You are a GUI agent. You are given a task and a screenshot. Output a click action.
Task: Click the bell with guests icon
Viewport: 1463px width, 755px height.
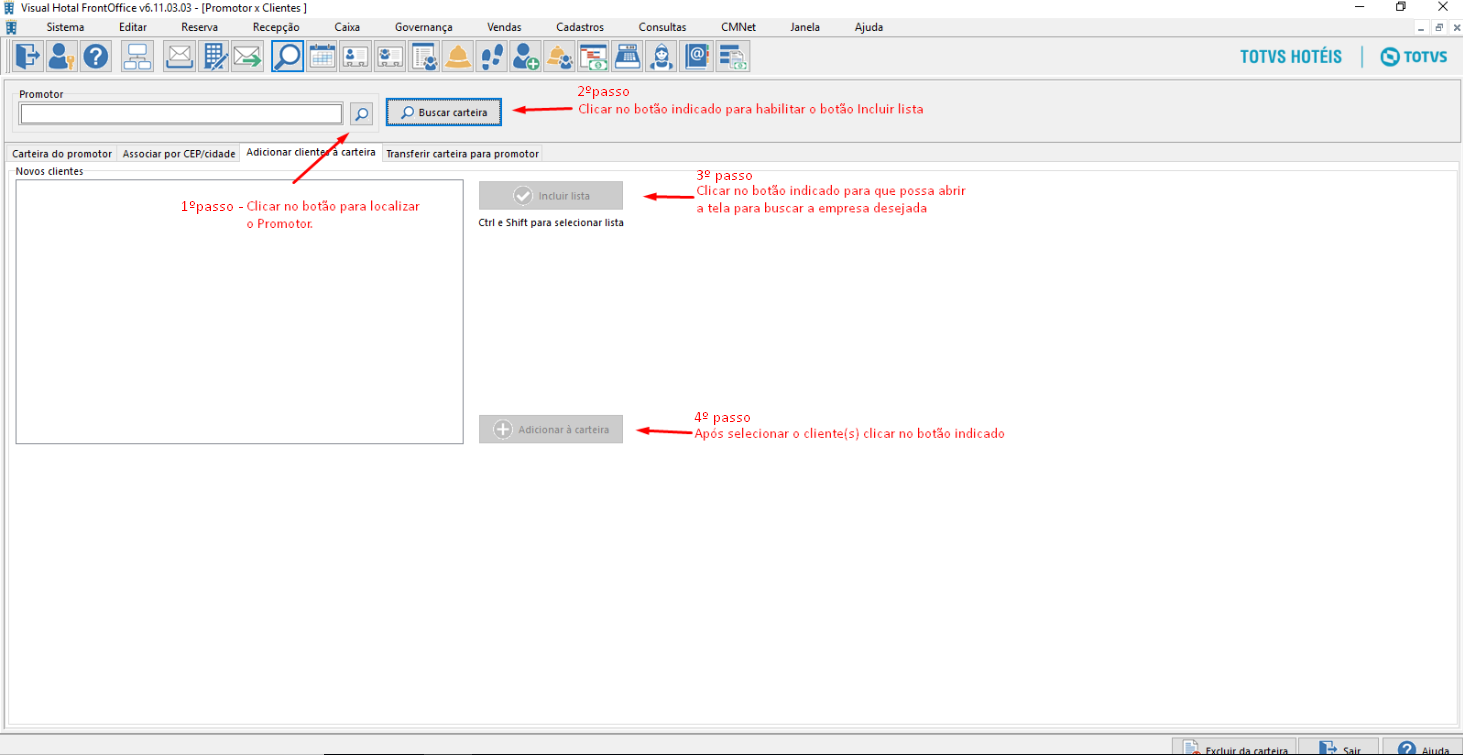(559, 56)
